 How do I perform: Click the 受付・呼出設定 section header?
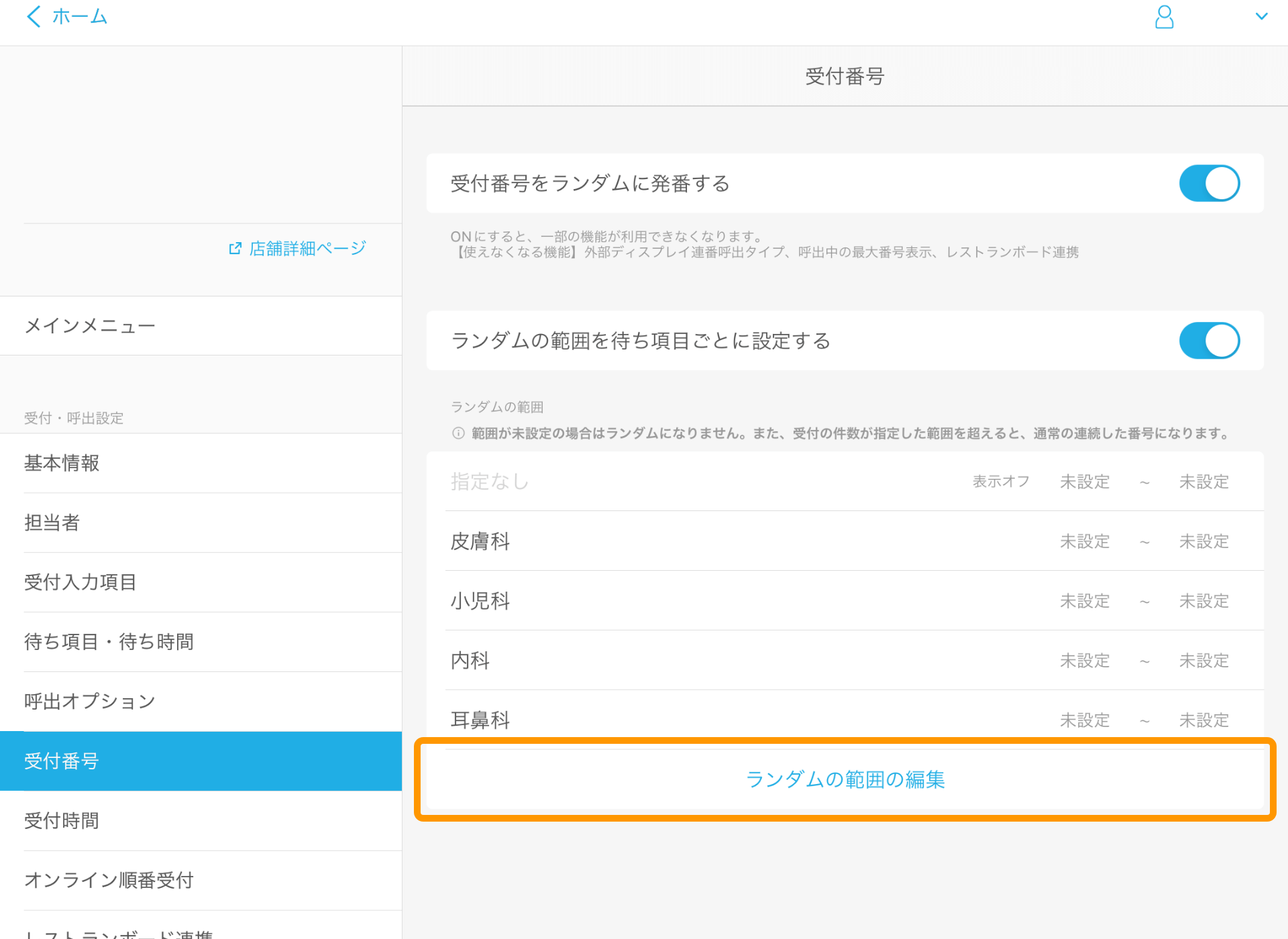(74, 419)
